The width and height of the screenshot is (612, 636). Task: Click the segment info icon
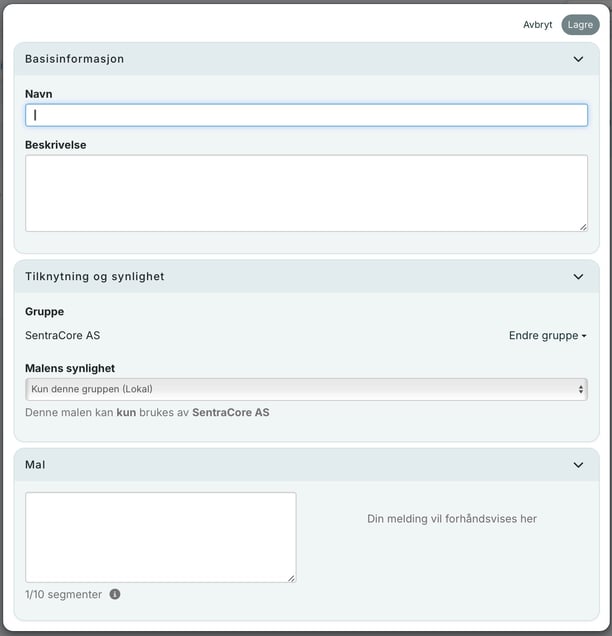(115, 594)
